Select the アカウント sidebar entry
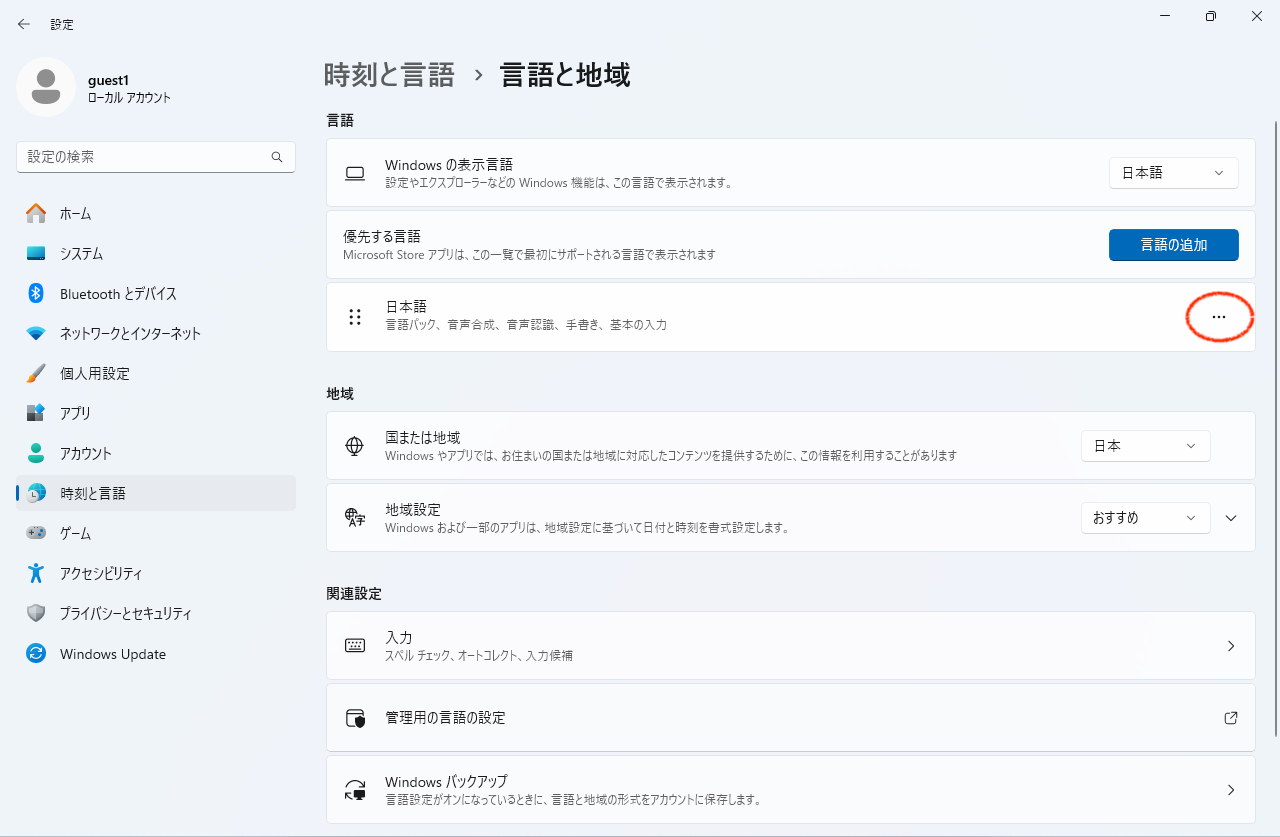This screenshot has width=1280, height=837. pos(156,453)
